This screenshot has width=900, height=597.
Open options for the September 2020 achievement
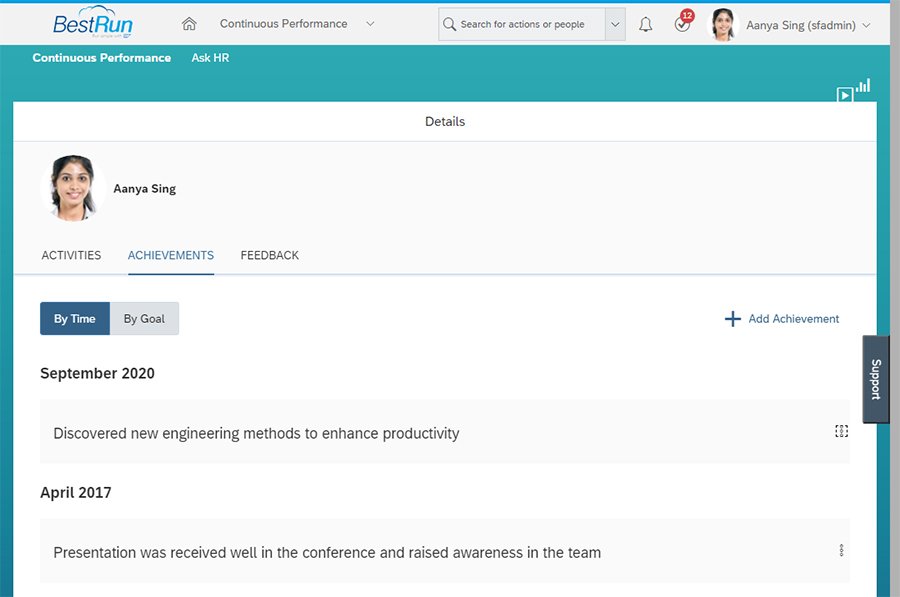click(x=841, y=431)
